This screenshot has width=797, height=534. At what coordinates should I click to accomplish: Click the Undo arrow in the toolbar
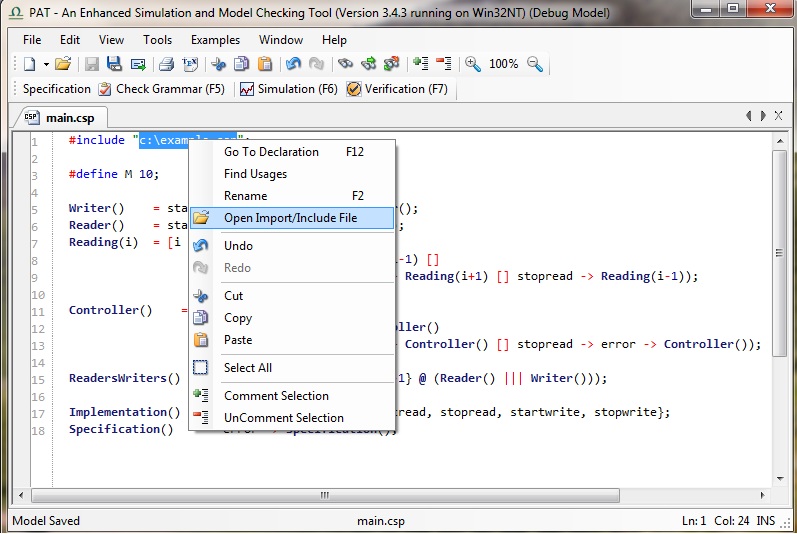click(293, 64)
